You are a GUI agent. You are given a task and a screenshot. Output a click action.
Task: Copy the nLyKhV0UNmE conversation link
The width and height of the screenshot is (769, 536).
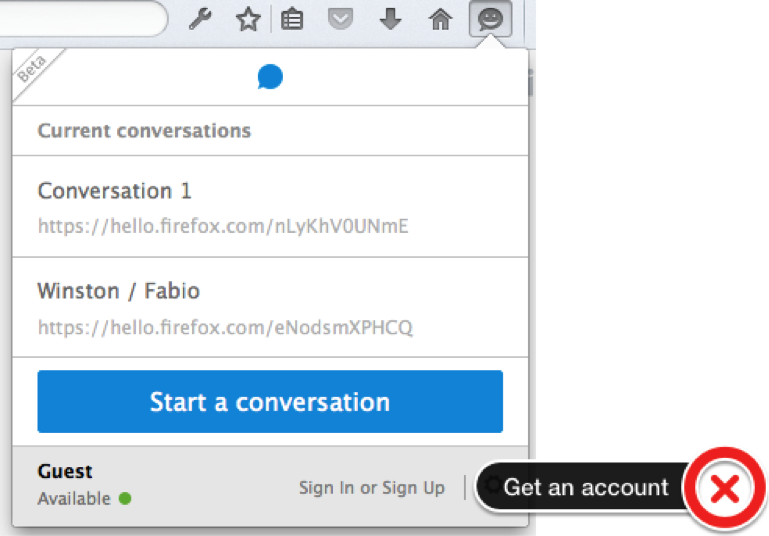click(x=223, y=226)
